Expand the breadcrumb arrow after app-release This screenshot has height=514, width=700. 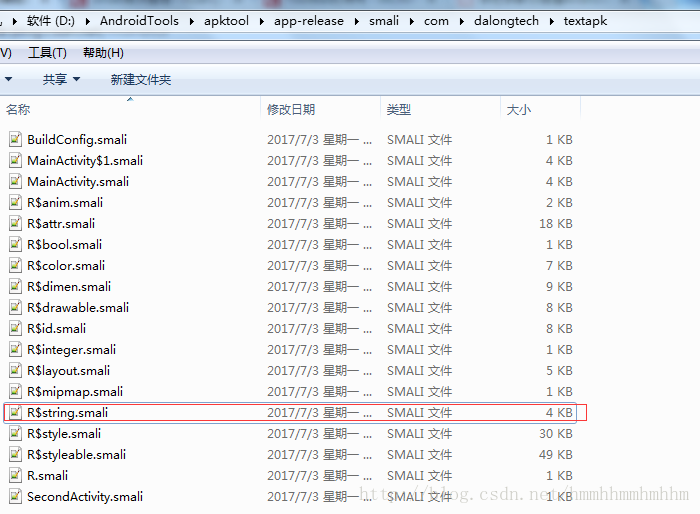356,21
